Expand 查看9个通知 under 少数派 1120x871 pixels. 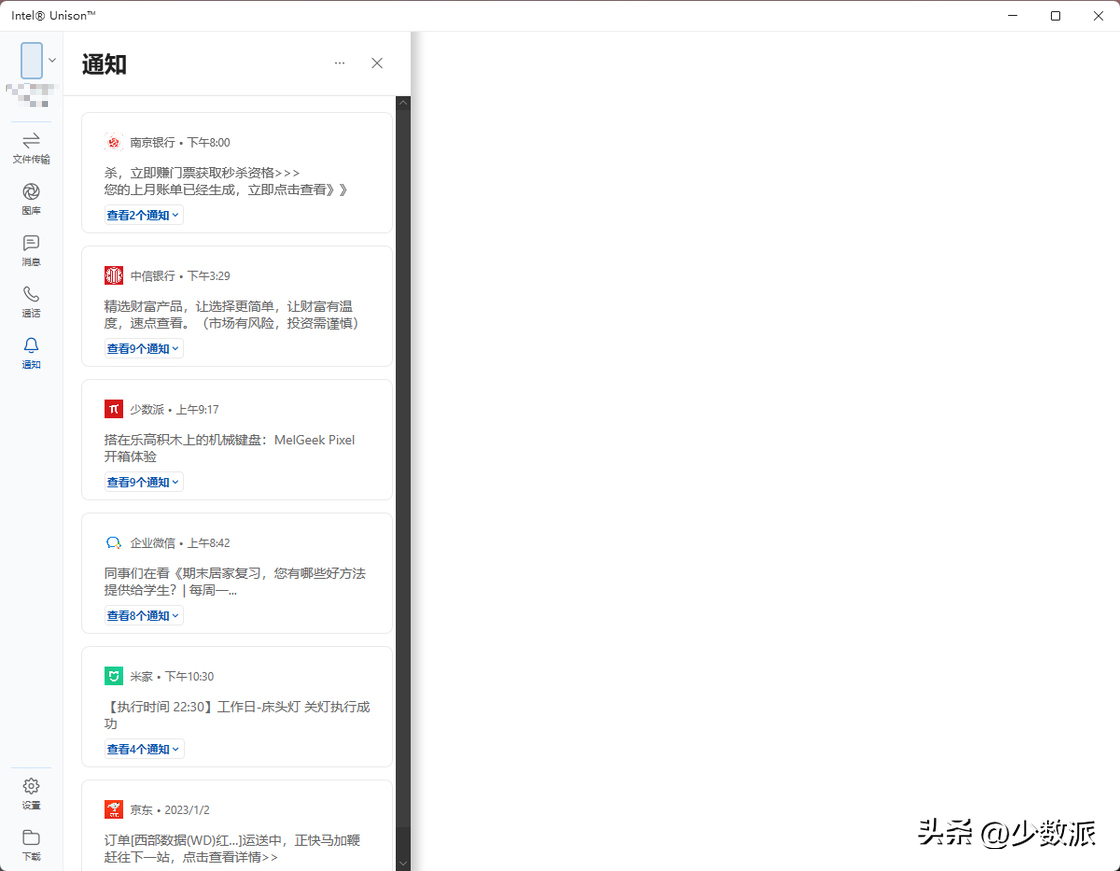point(144,482)
